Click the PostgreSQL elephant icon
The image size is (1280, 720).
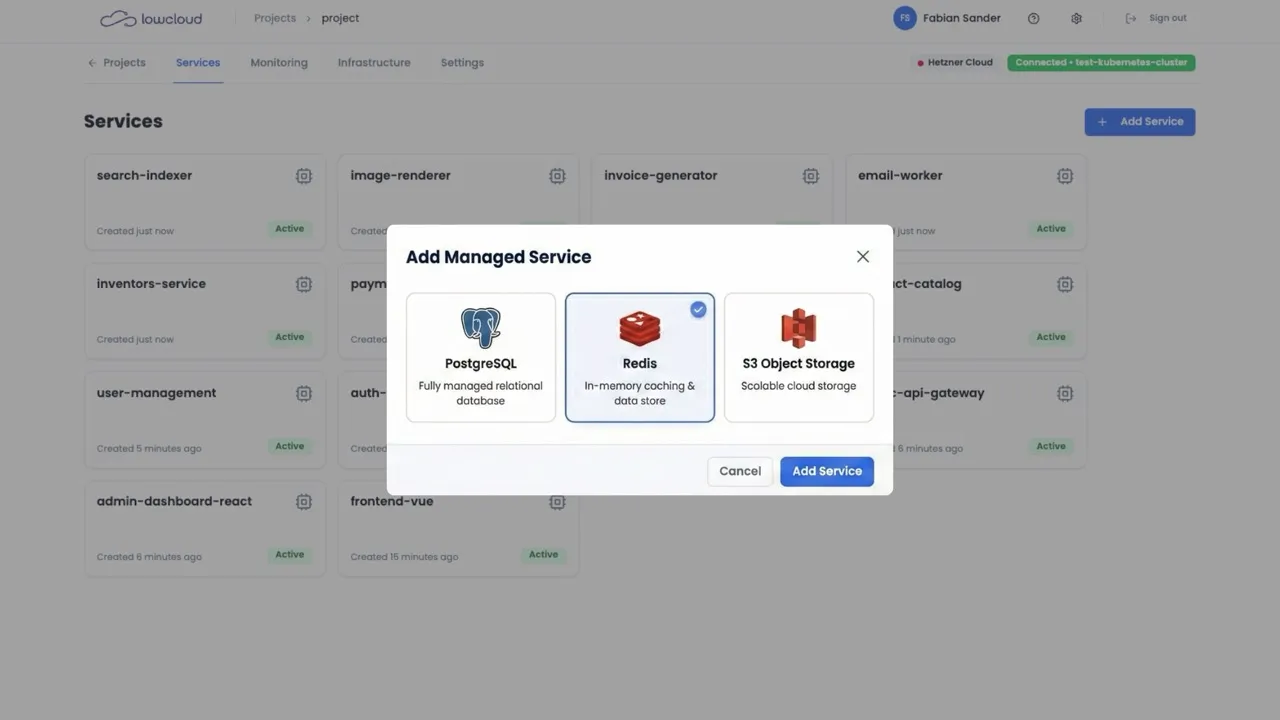pos(480,326)
